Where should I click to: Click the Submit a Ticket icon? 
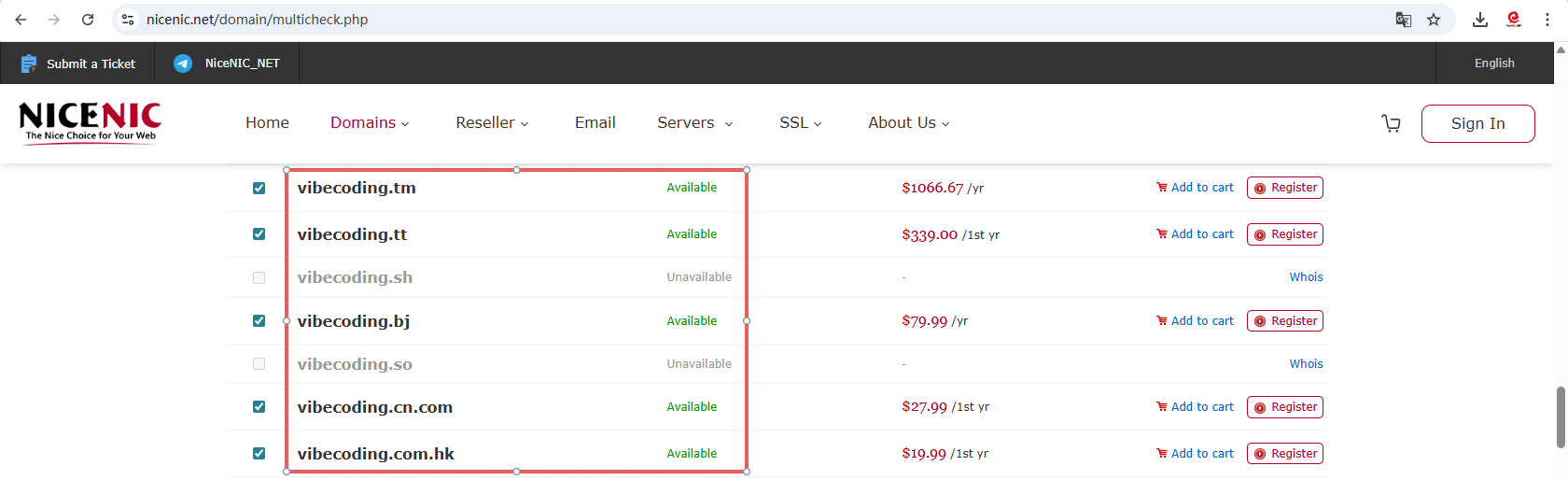29,64
